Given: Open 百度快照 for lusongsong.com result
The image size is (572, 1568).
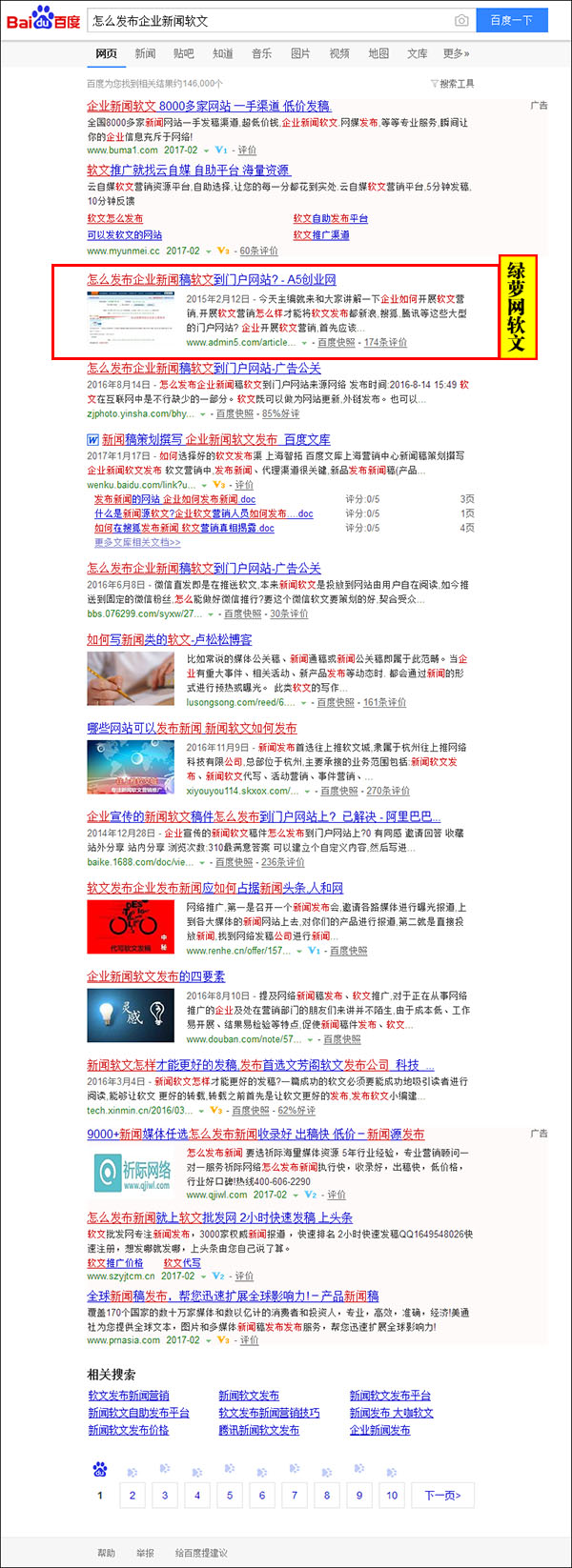Looking at the screenshot, I should [x=336, y=703].
